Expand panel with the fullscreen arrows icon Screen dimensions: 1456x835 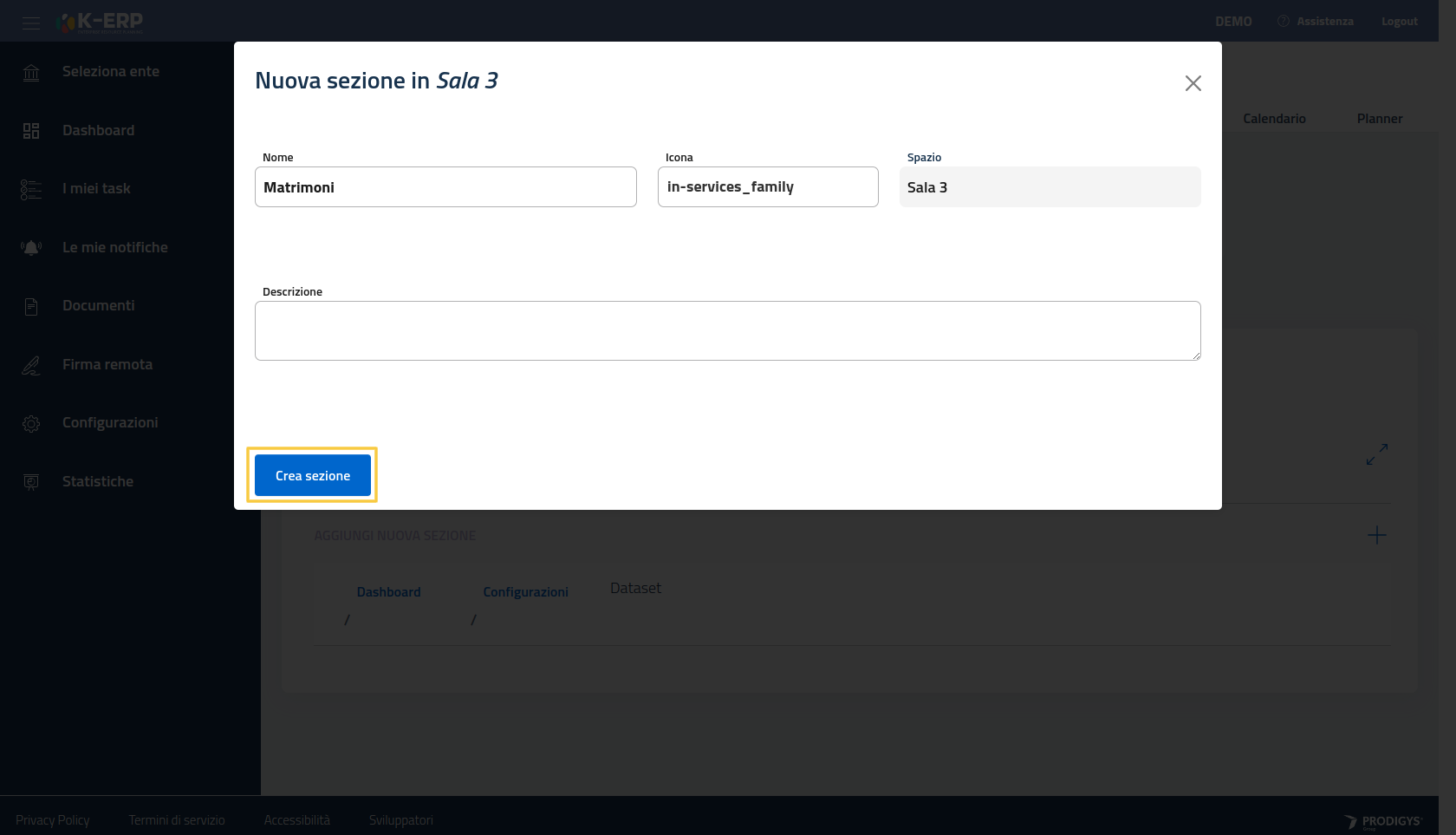pyautogui.click(x=1376, y=454)
